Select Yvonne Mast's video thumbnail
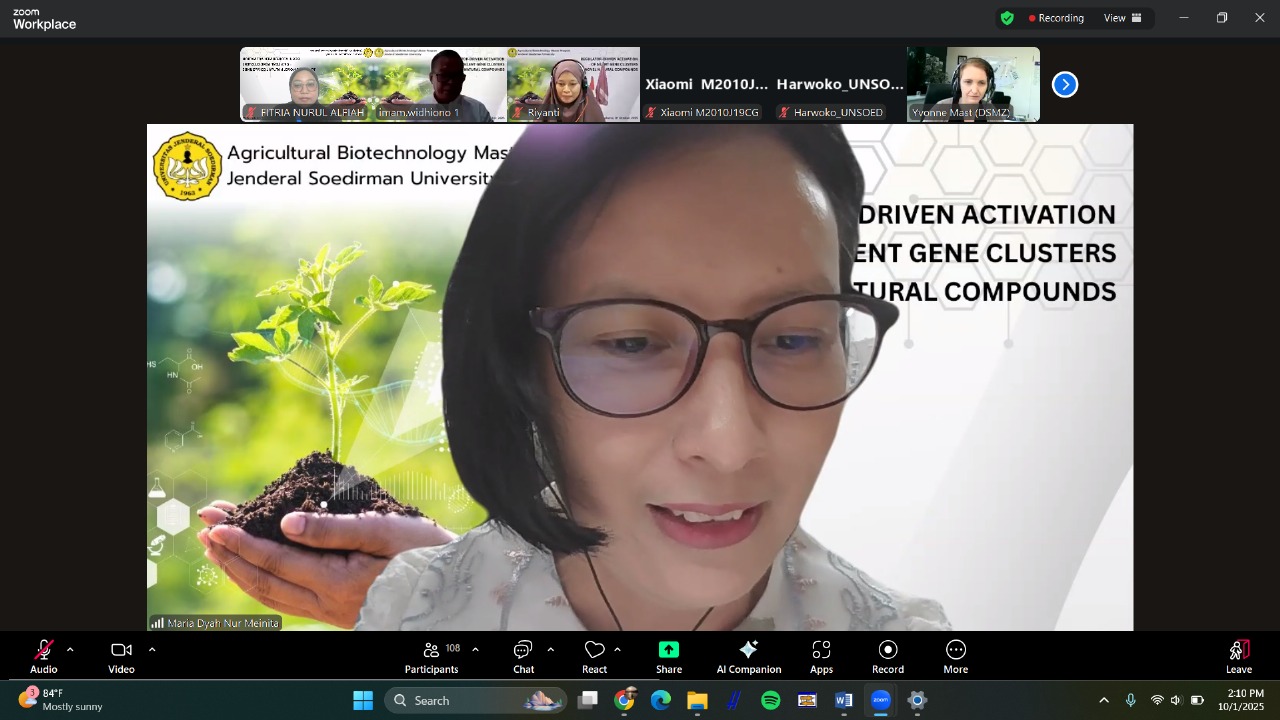This screenshot has width=1280, height=720. 973,84
